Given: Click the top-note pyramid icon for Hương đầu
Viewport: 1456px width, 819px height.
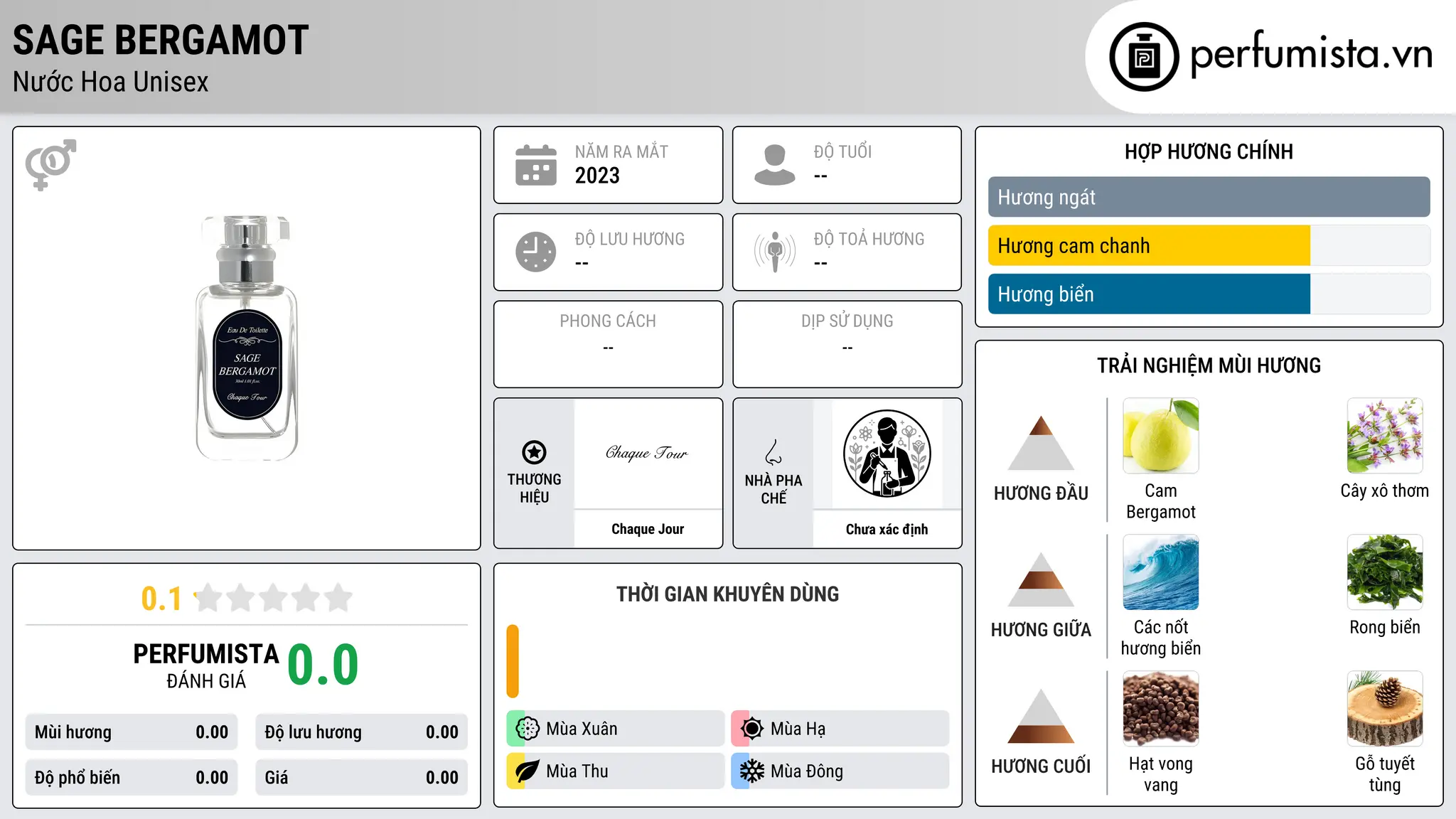Looking at the screenshot, I should tap(1041, 442).
